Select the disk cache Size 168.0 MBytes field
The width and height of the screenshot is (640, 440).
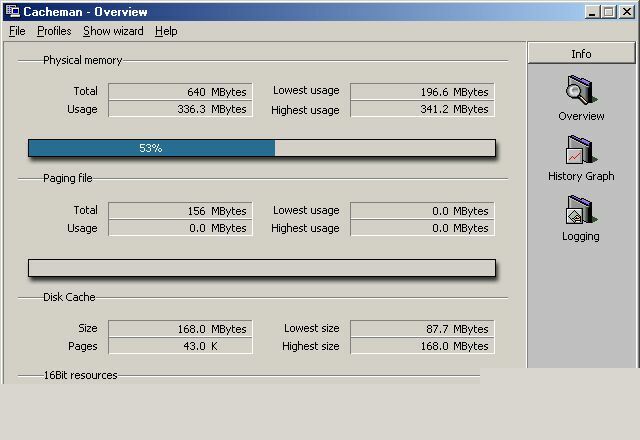[180, 329]
